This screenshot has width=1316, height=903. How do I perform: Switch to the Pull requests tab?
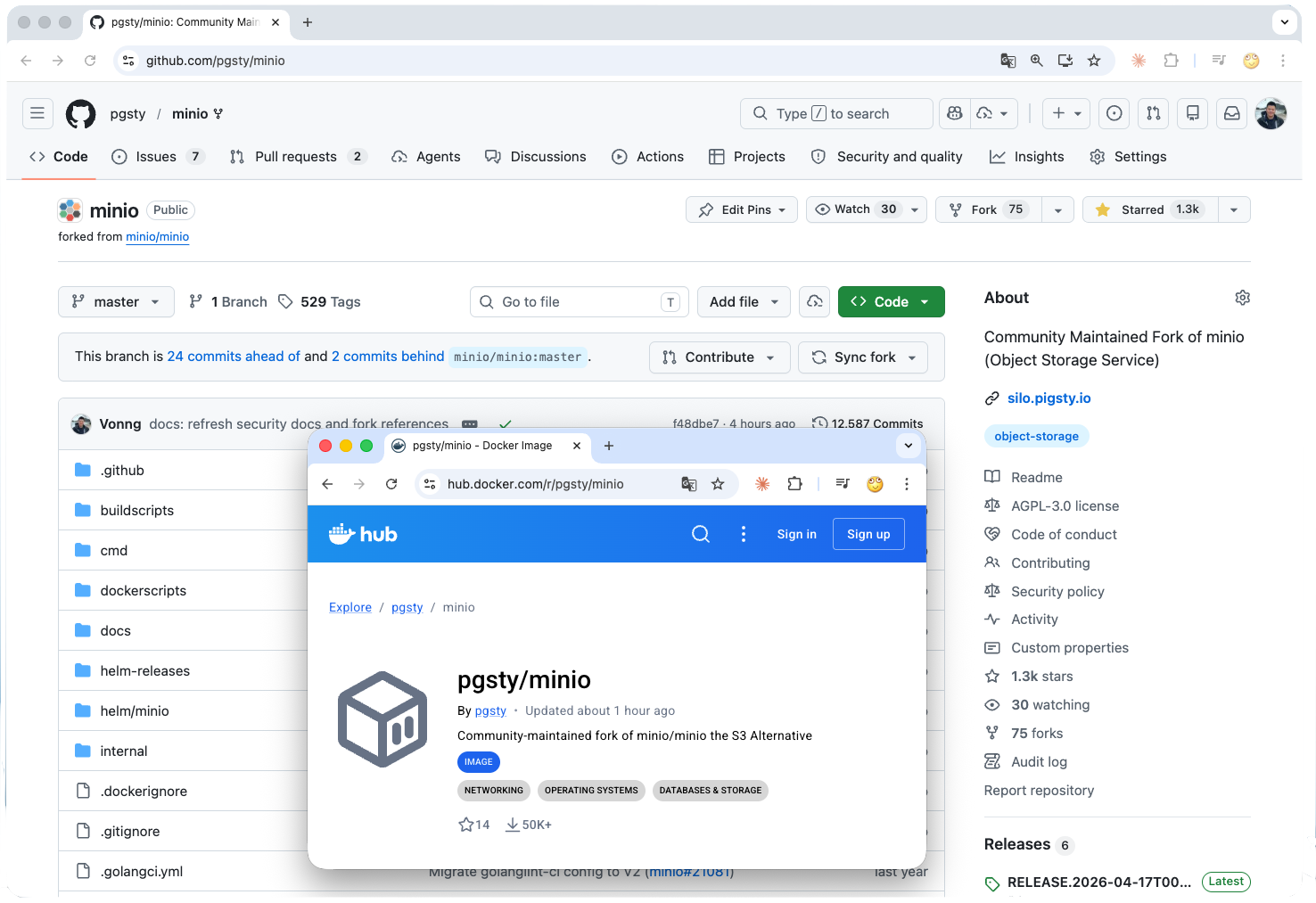[295, 157]
